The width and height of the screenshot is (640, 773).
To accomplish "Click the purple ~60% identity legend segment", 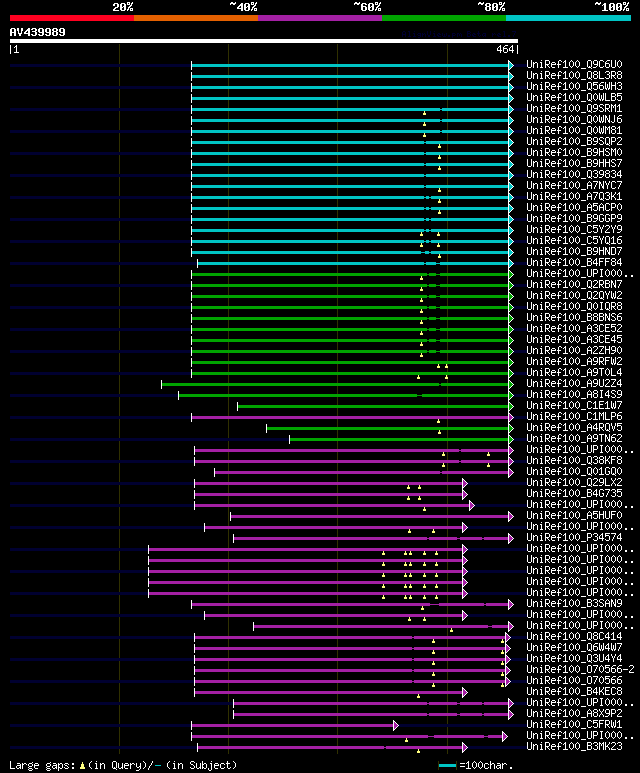I will [320, 18].
